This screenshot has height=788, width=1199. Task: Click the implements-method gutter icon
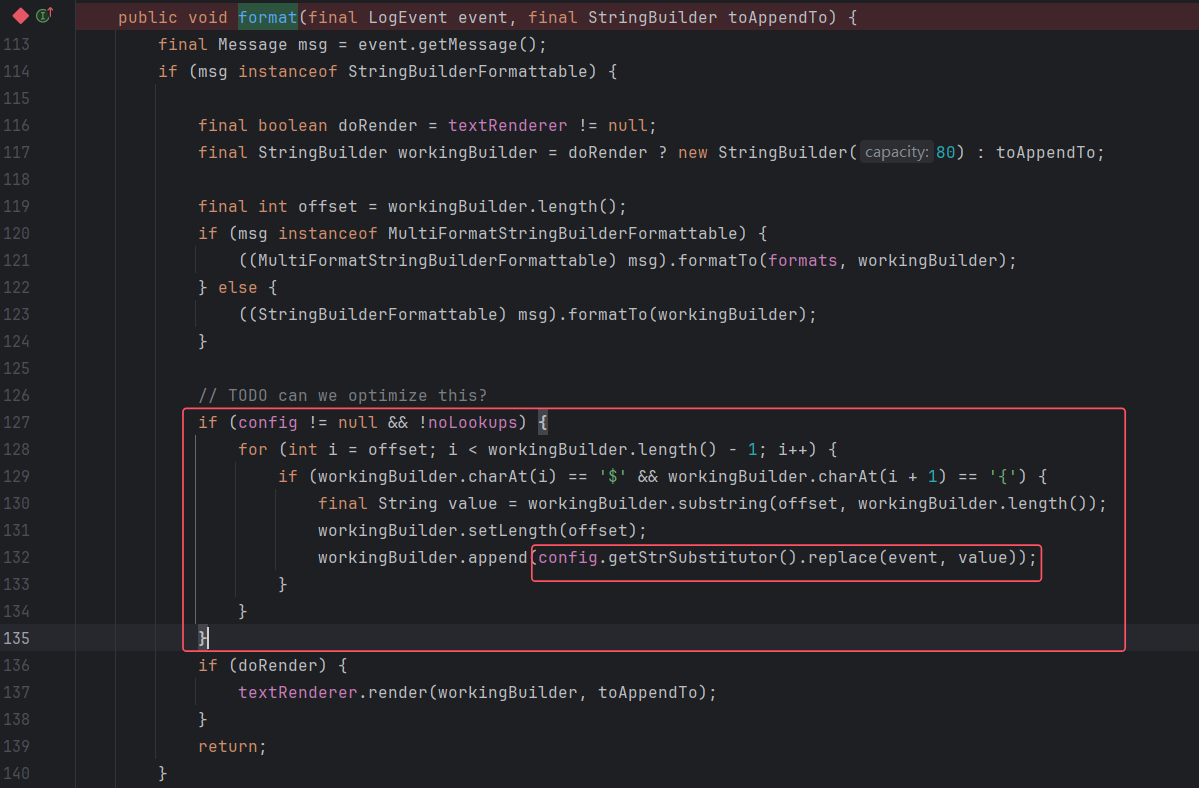point(44,16)
